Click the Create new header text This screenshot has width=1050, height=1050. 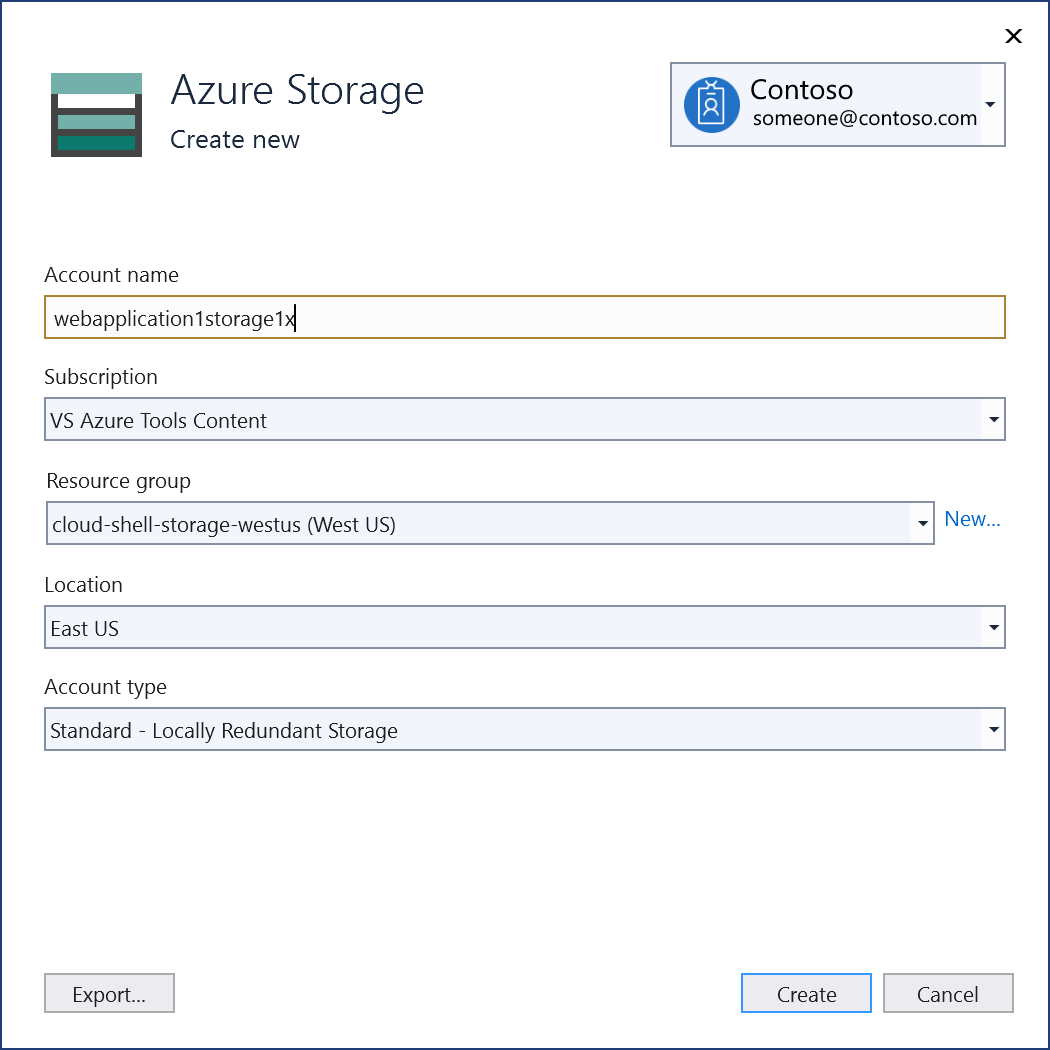coord(234,140)
